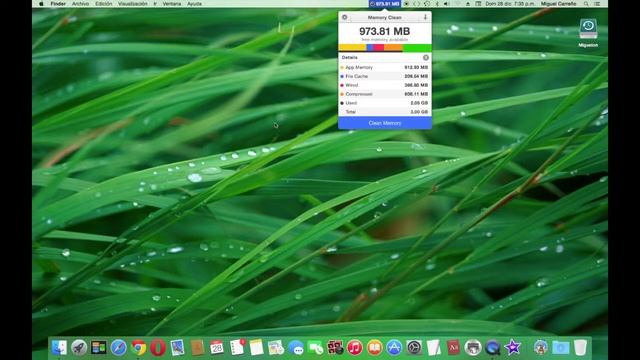
Task: Open Launchpad rocket in the Dock
Action: [x=79, y=347]
